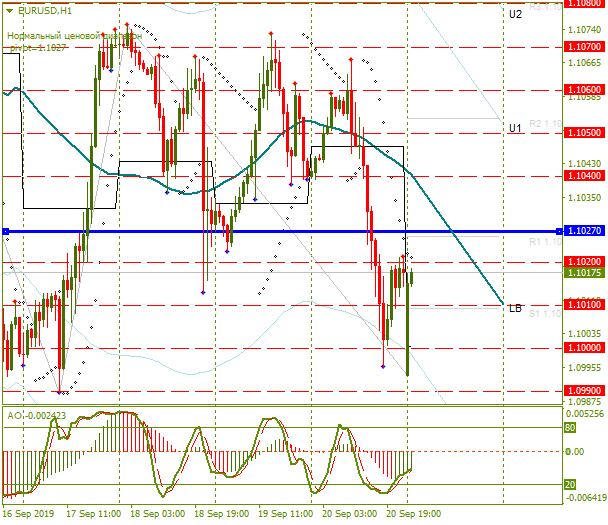Click the oscillator 0.00 zero-line label
The width and height of the screenshot is (608, 525).
[575, 452]
